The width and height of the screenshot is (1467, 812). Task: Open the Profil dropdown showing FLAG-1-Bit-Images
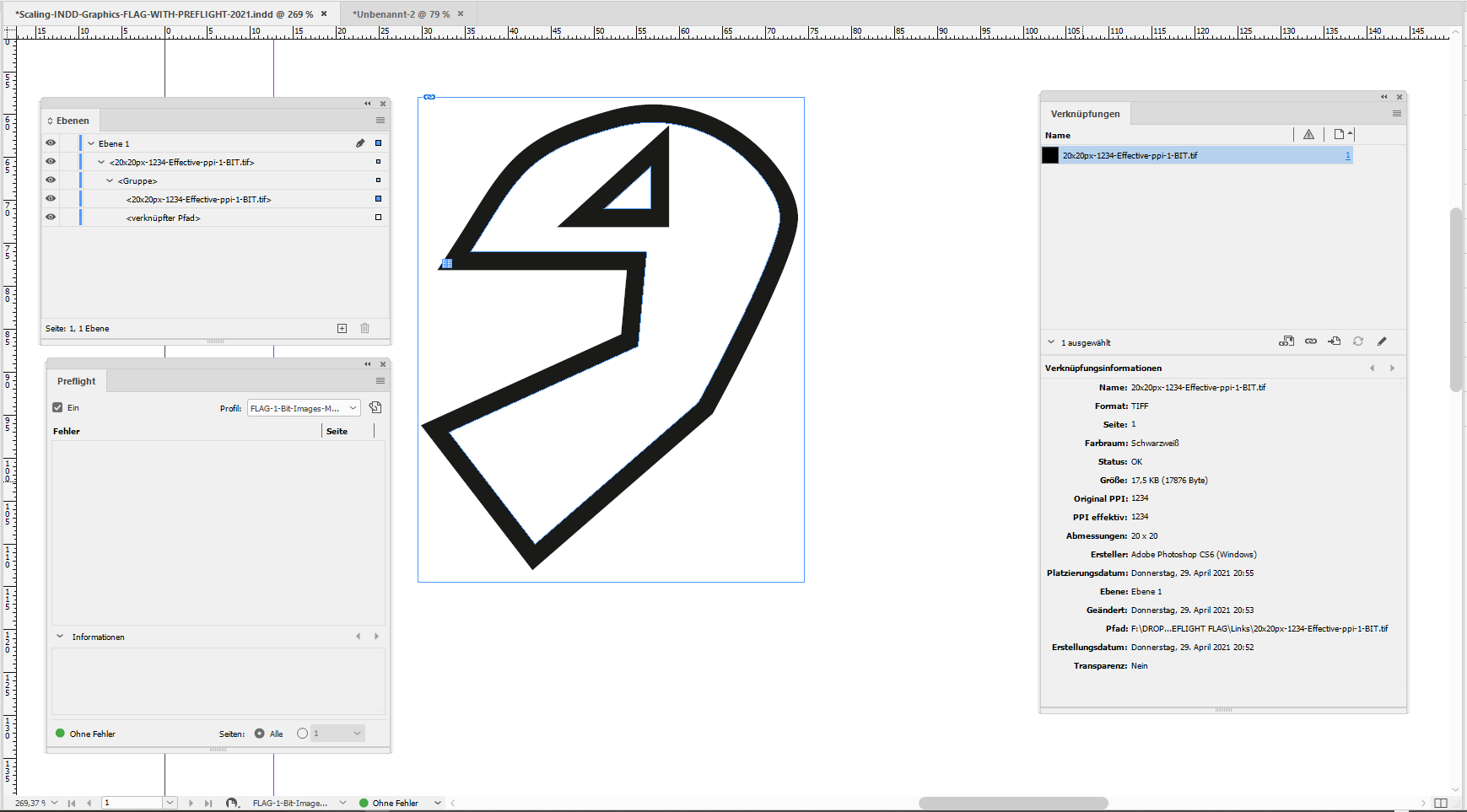[x=302, y=407]
